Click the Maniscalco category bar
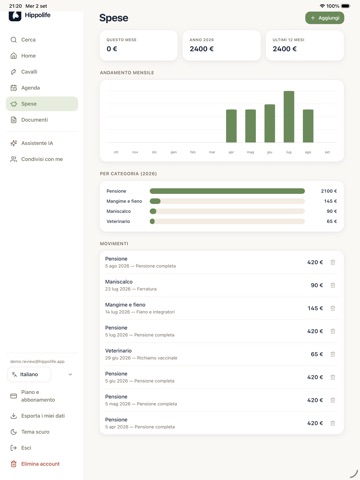 (x=227, y=211)
